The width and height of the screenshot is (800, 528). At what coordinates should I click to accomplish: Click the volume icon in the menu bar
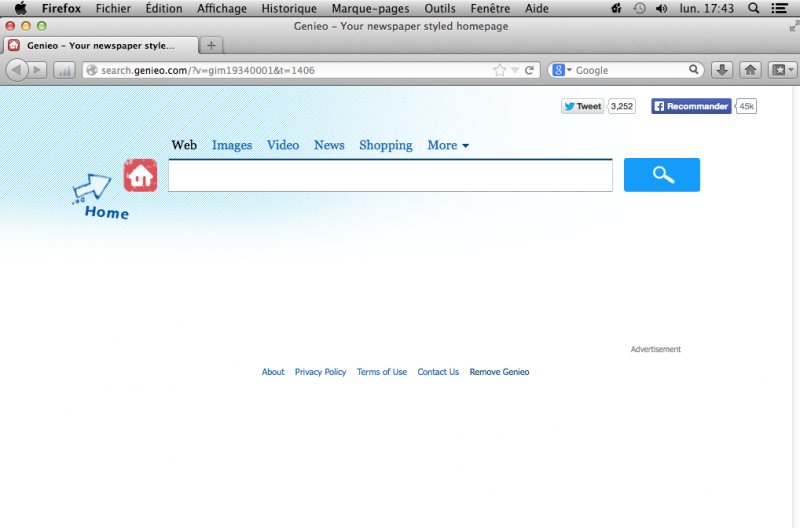click(x=661, y=8)
